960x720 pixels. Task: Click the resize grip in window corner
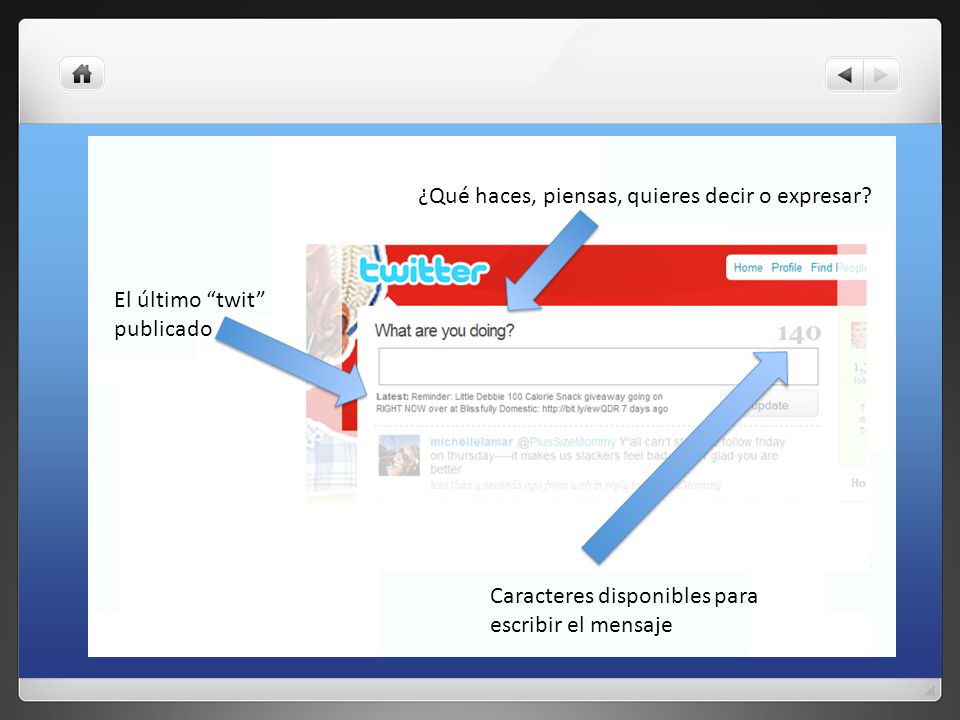point(930,691)
